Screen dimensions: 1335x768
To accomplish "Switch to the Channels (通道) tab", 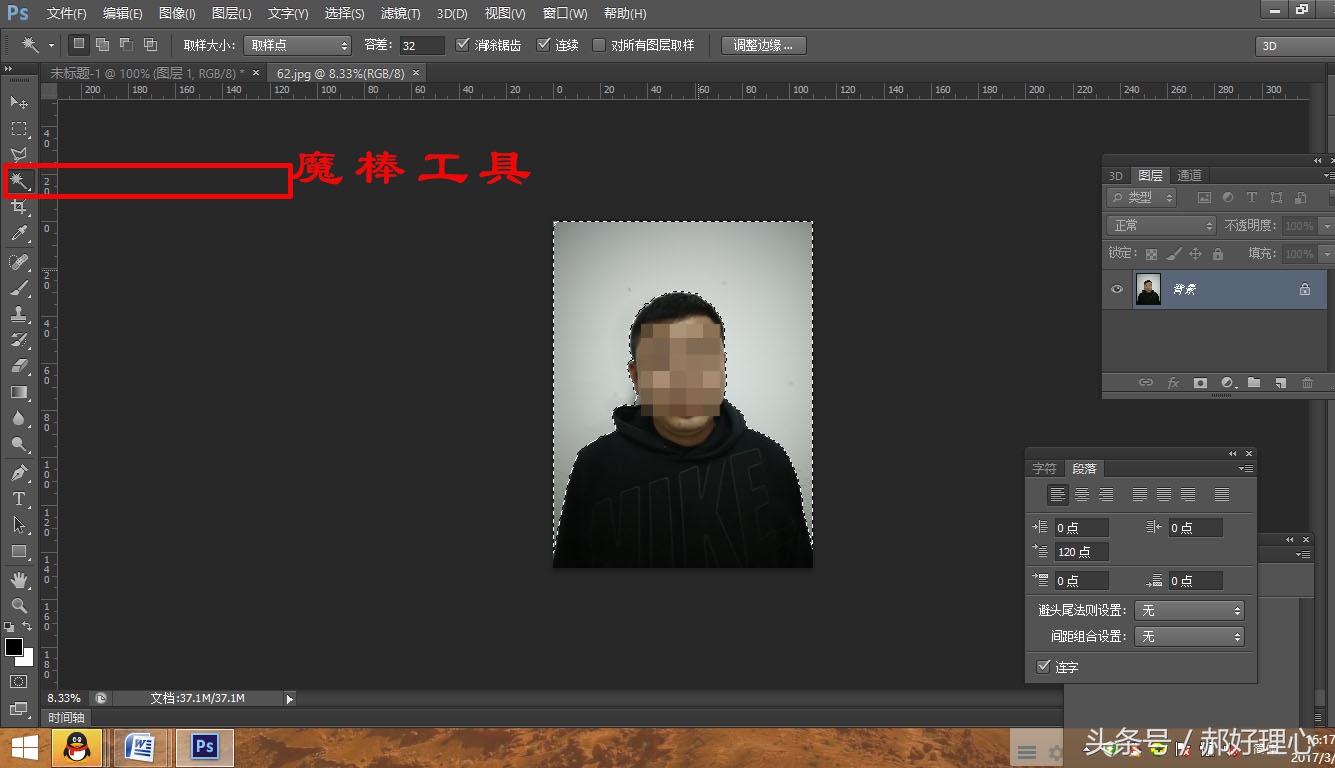I will 1190,174.
